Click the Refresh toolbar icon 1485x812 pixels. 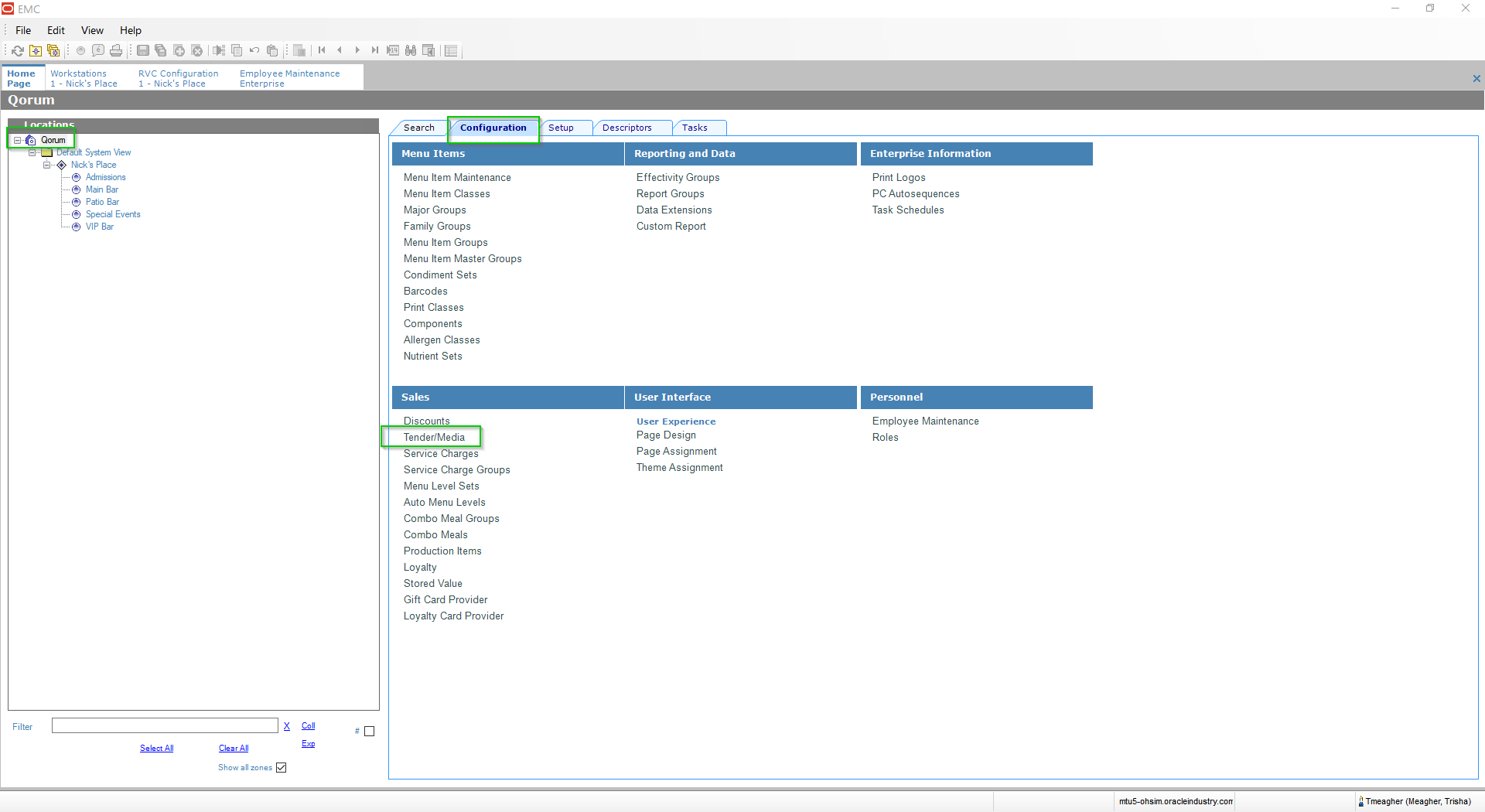pyautogui.click(x=18, y=50)
